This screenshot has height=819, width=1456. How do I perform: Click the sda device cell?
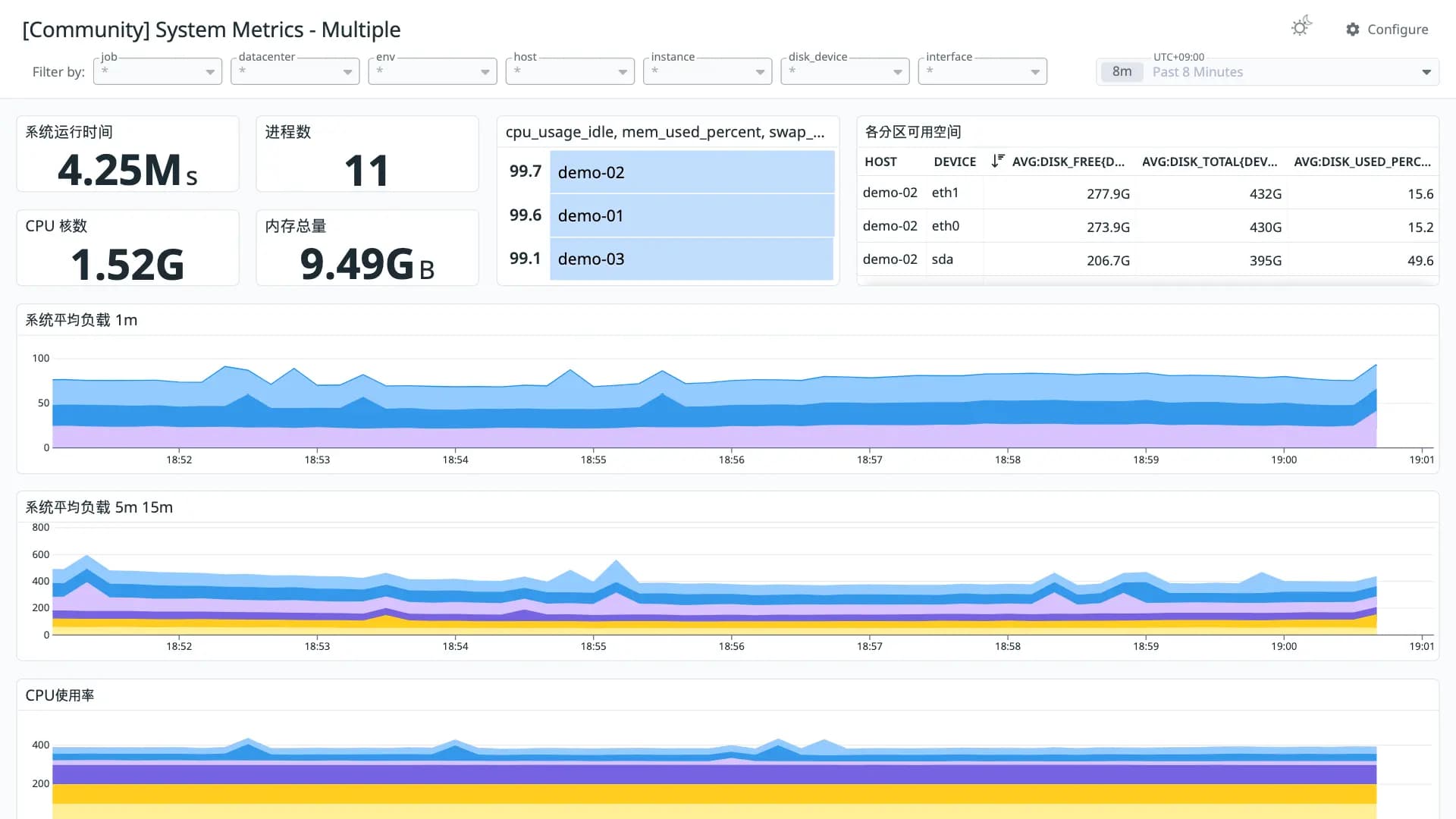click(x=942, y=259)
